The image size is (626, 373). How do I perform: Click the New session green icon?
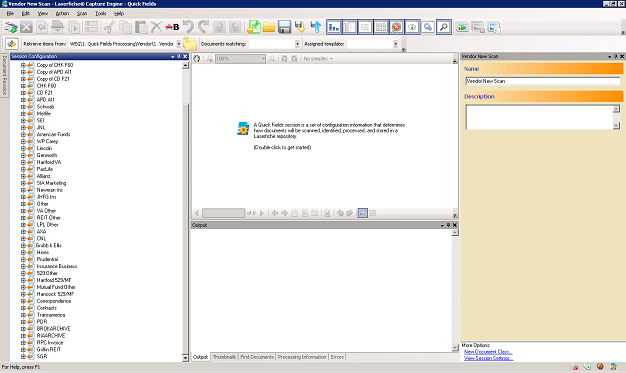(x=254, y=27)
